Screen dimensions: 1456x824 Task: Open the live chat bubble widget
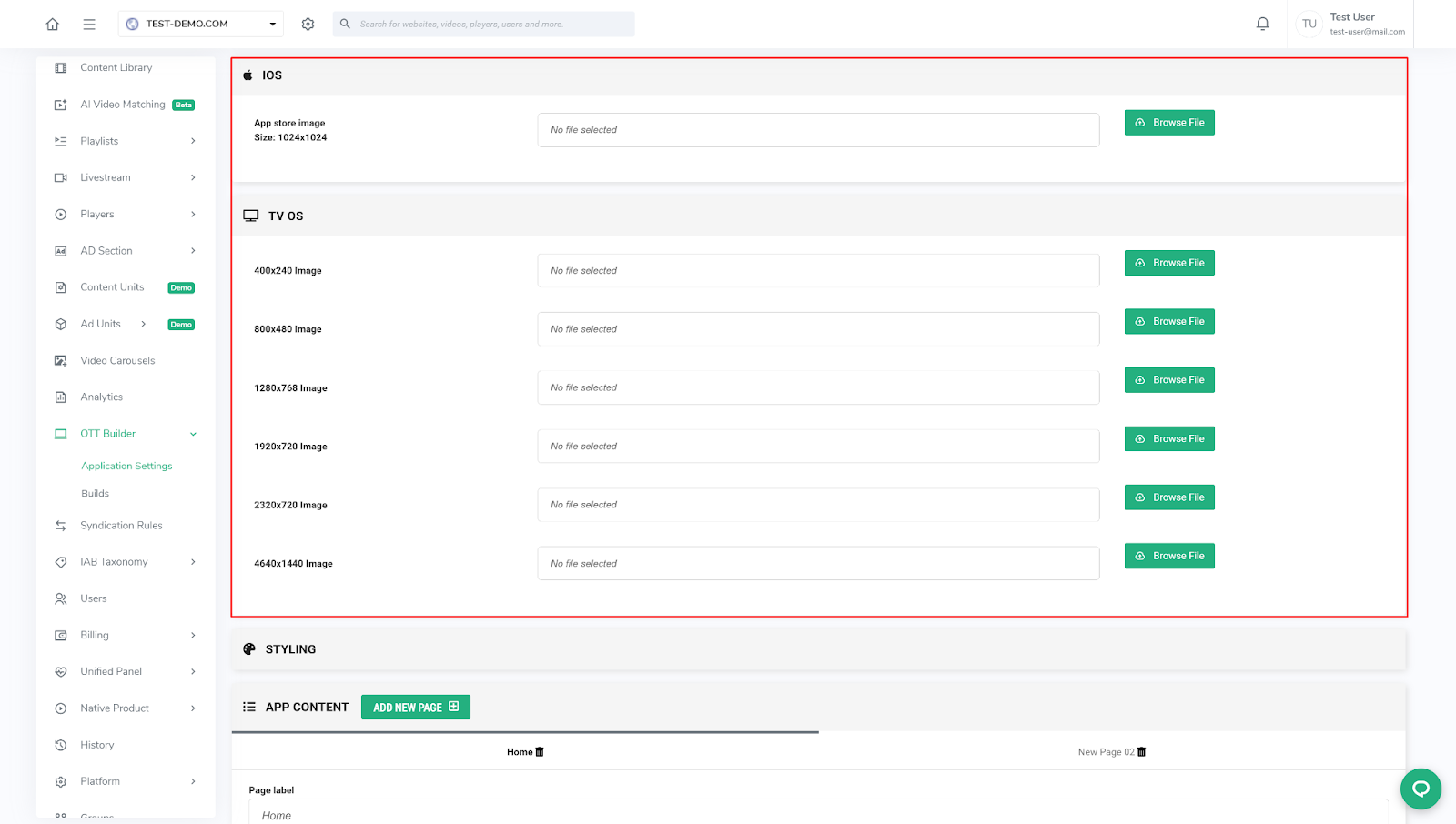click(x=1421, y=789)
